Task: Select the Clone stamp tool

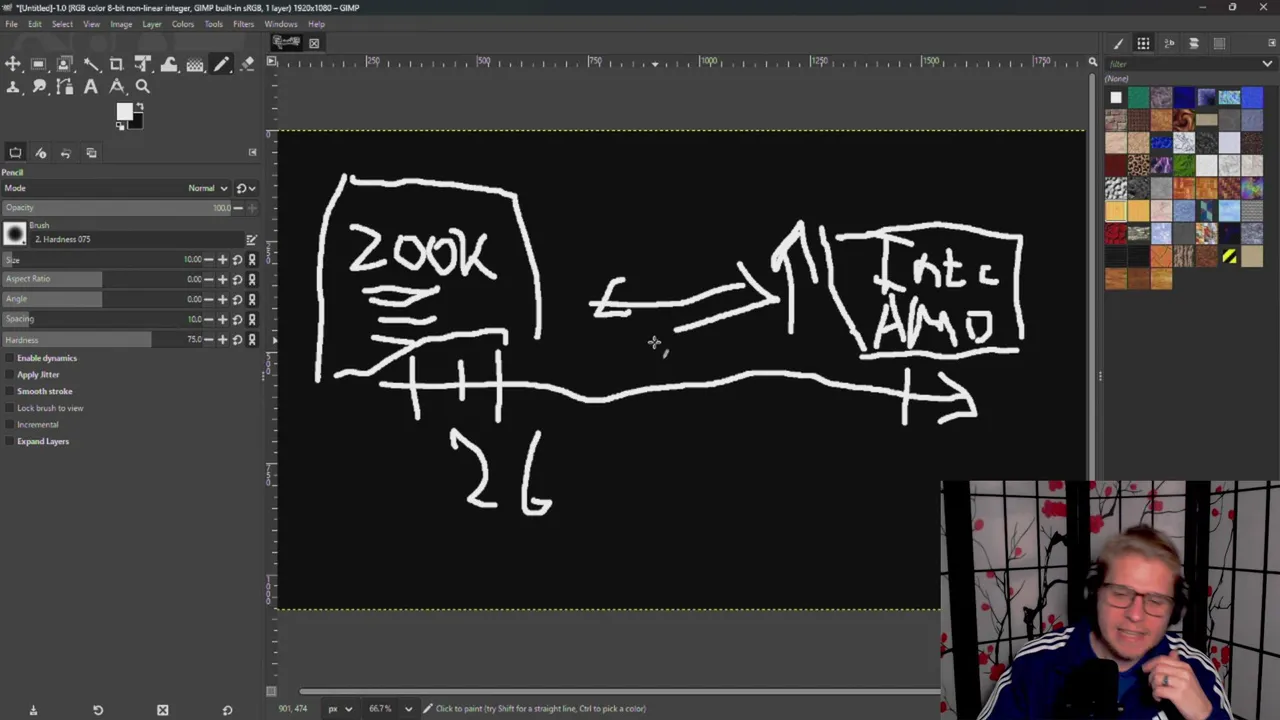Action: 13,87
